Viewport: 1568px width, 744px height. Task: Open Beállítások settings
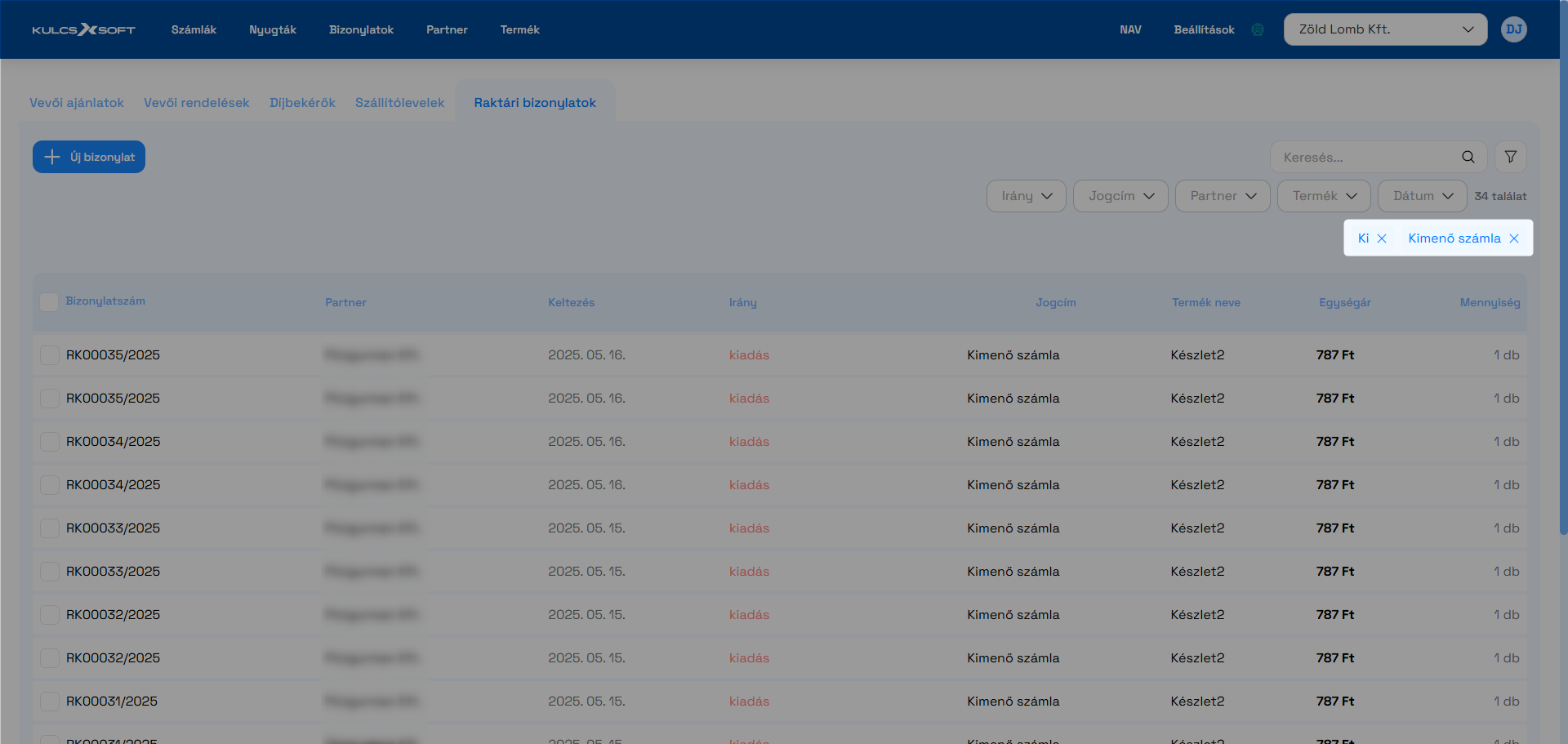pyautogui.click(x=1204, y=29)
